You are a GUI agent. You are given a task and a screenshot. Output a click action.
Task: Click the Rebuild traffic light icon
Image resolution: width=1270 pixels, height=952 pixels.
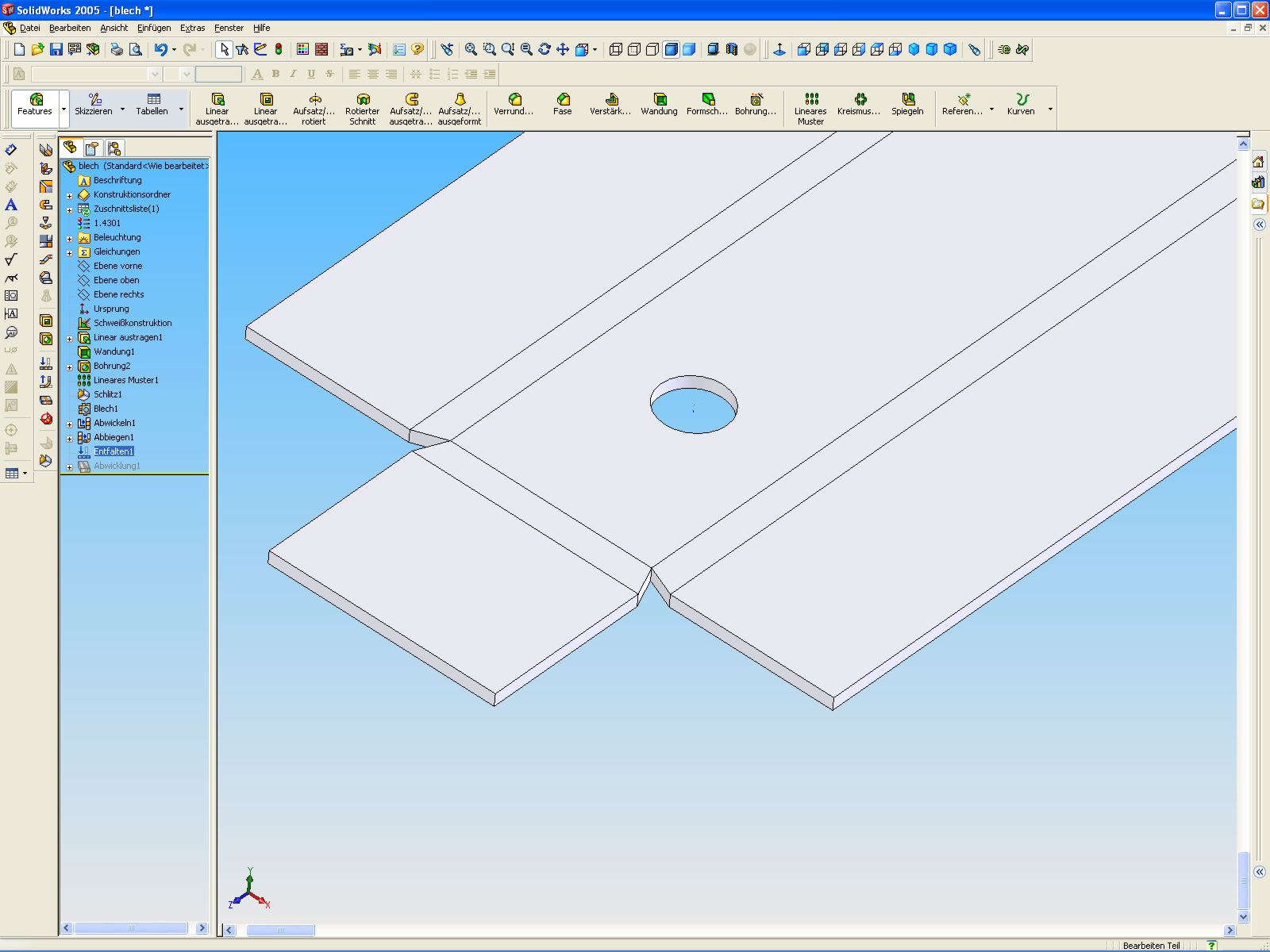(x=279, y=49)
